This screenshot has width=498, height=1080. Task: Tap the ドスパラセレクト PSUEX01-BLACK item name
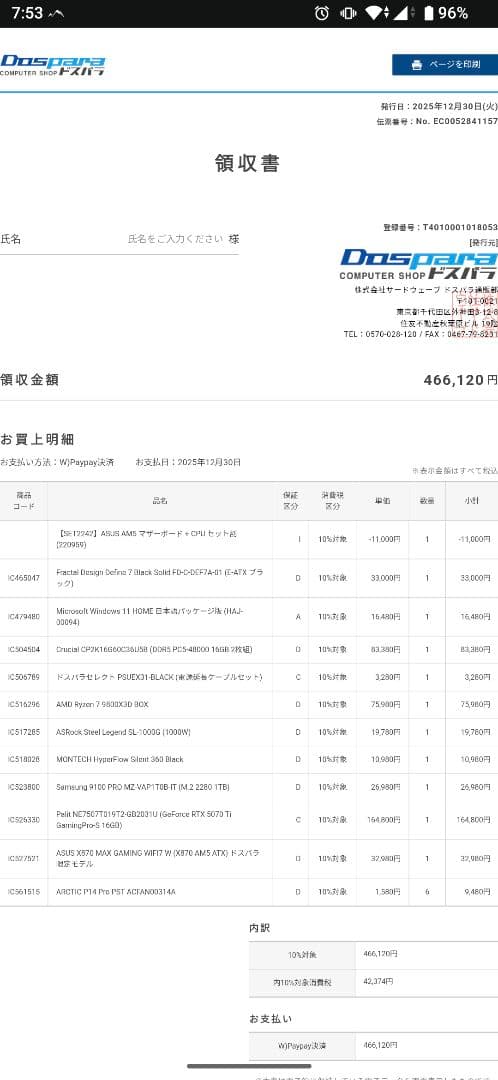(159, 677)
